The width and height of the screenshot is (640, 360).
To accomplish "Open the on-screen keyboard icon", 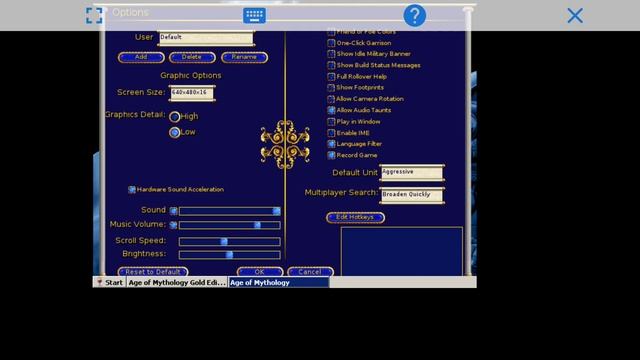I will (x=254, y=16).
